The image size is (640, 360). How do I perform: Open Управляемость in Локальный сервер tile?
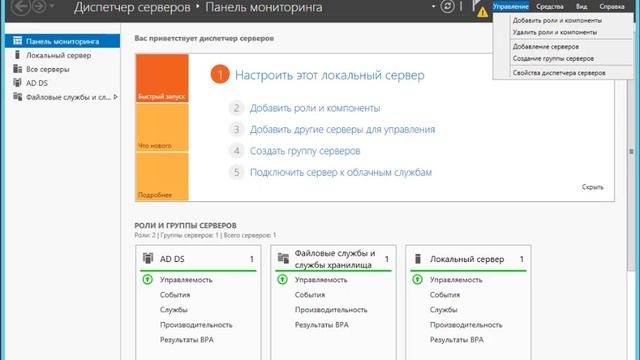456,280
